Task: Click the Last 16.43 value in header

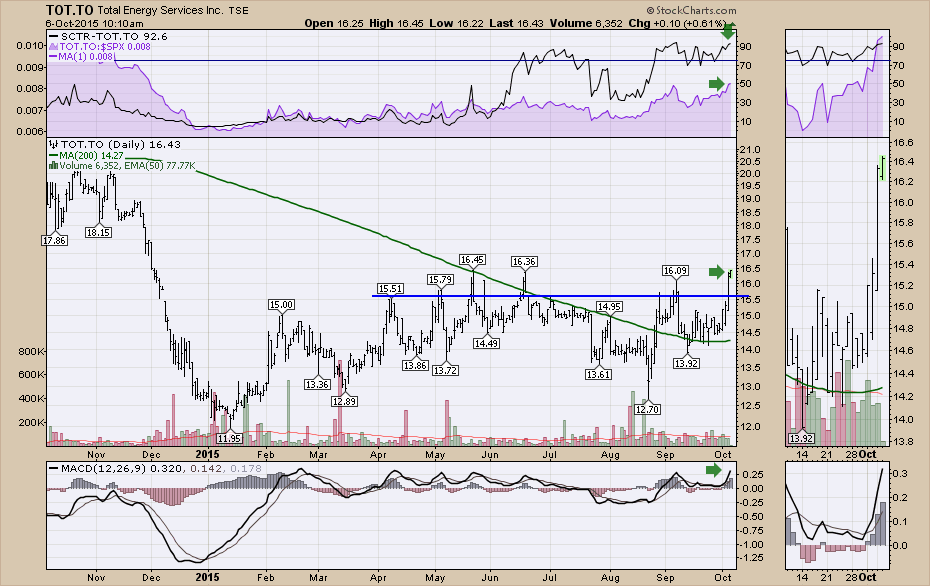Action: tap(517, 23)
